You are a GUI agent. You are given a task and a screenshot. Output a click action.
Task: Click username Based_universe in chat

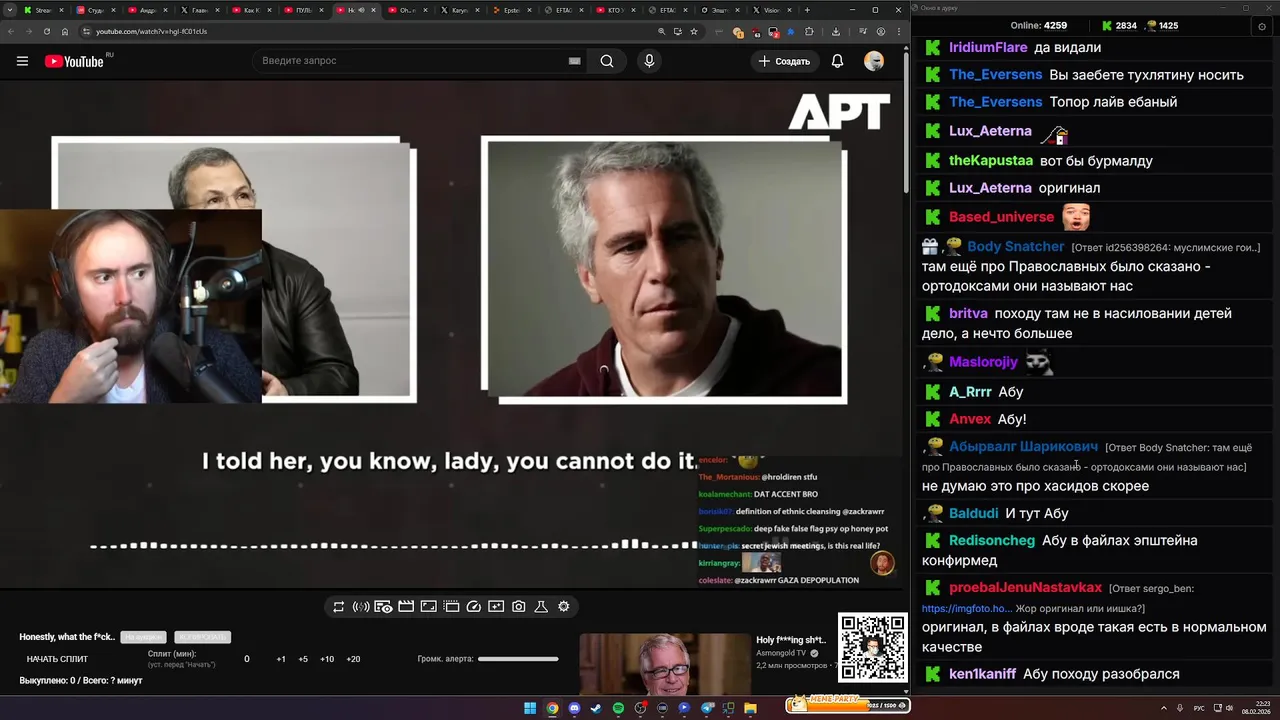point(1001,217)
